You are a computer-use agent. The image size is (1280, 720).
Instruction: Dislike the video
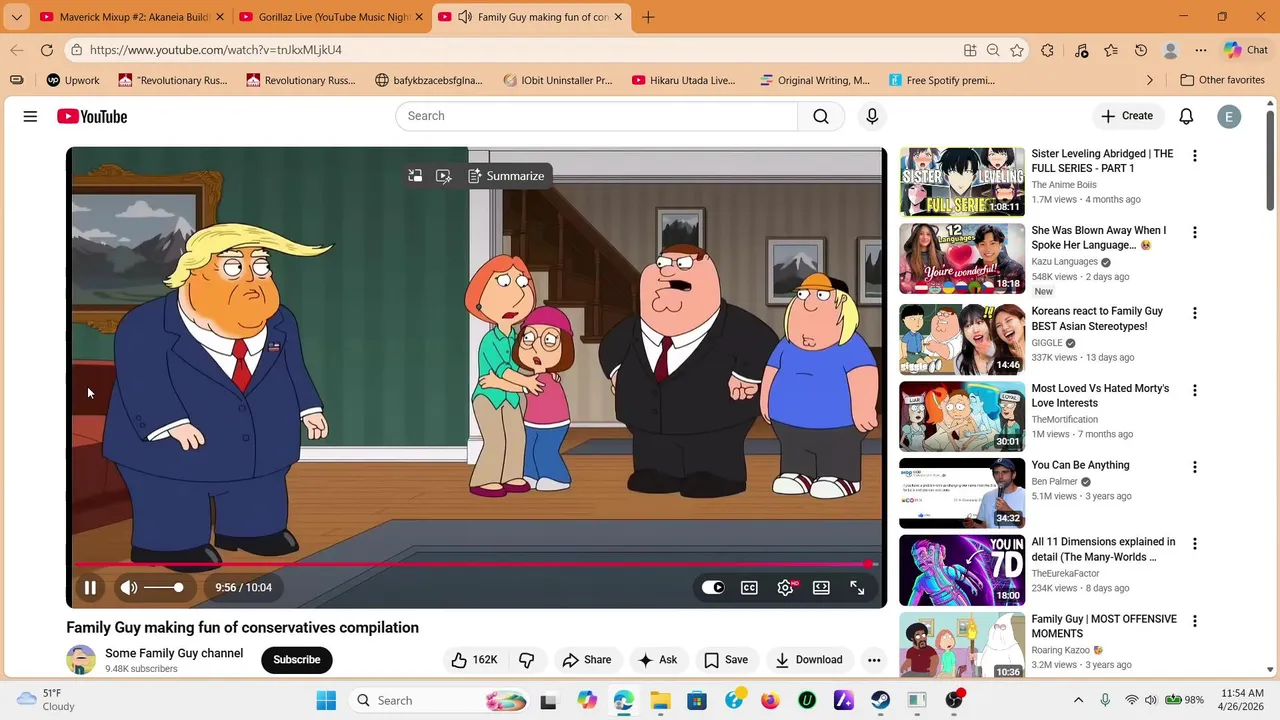click(527, 660)
